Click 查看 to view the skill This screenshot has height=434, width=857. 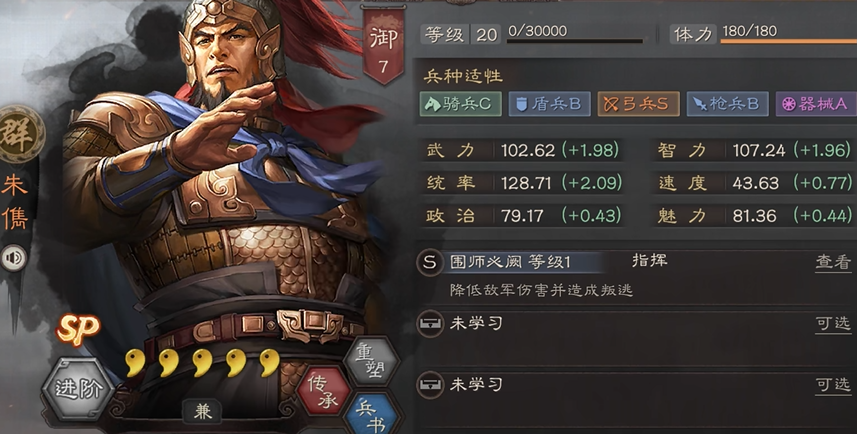tap(833, 262)
